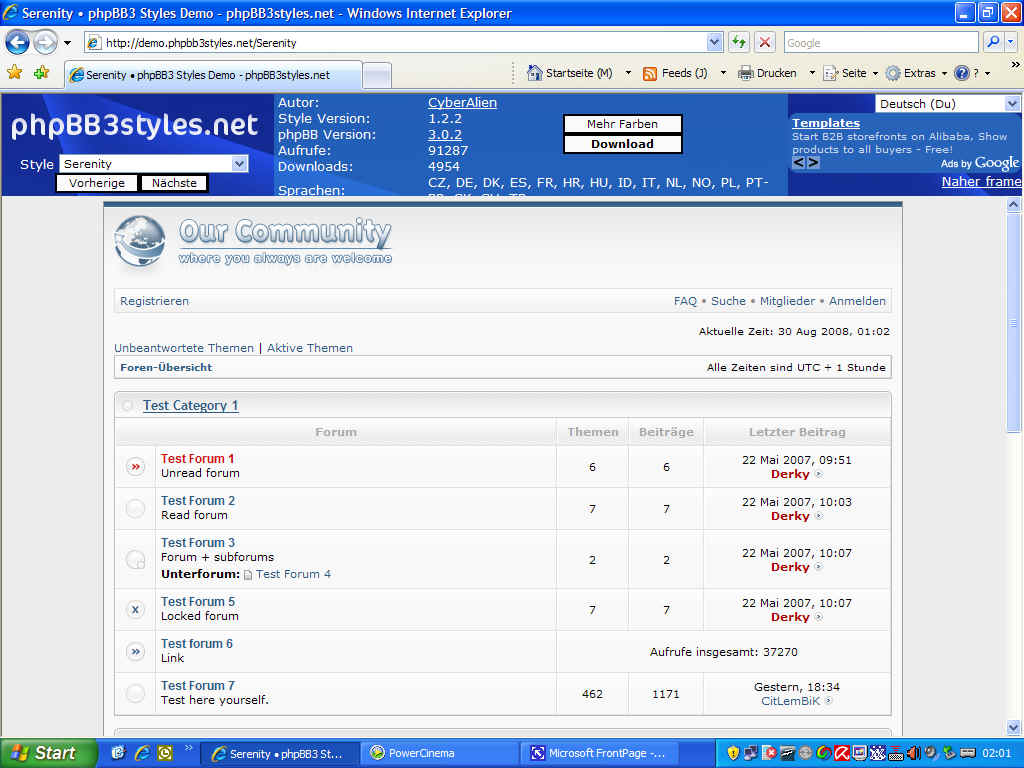Click the Nächste style button
The image size is (1024, 768).
pos(174,183)
